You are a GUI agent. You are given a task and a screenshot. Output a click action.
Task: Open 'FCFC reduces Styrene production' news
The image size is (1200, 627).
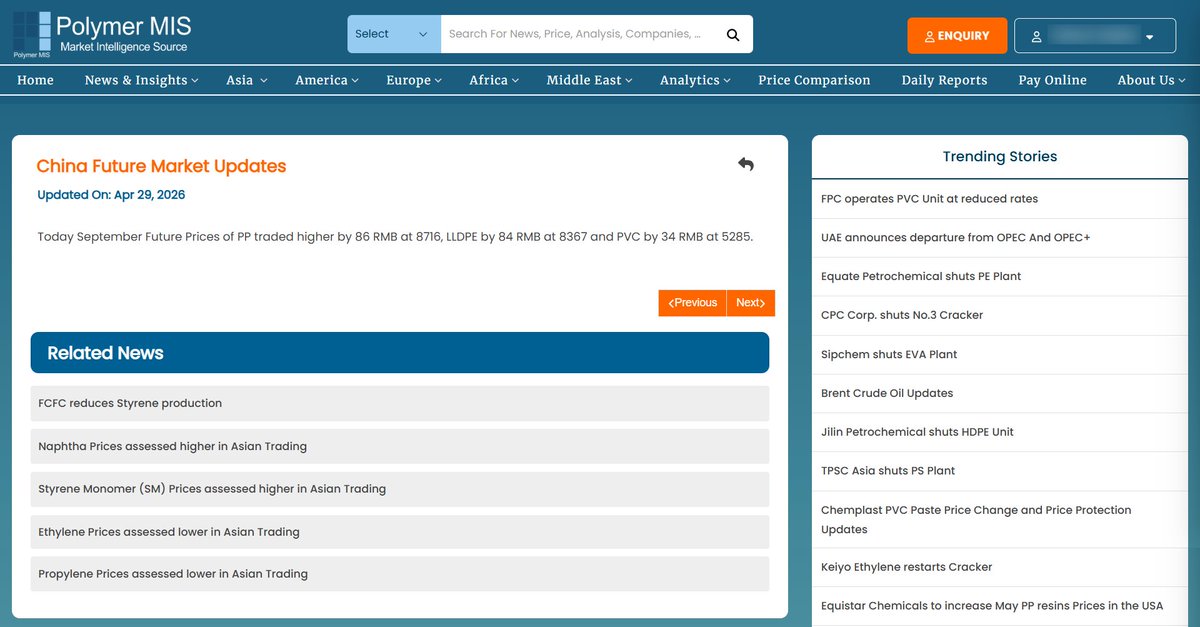(400, 403)
